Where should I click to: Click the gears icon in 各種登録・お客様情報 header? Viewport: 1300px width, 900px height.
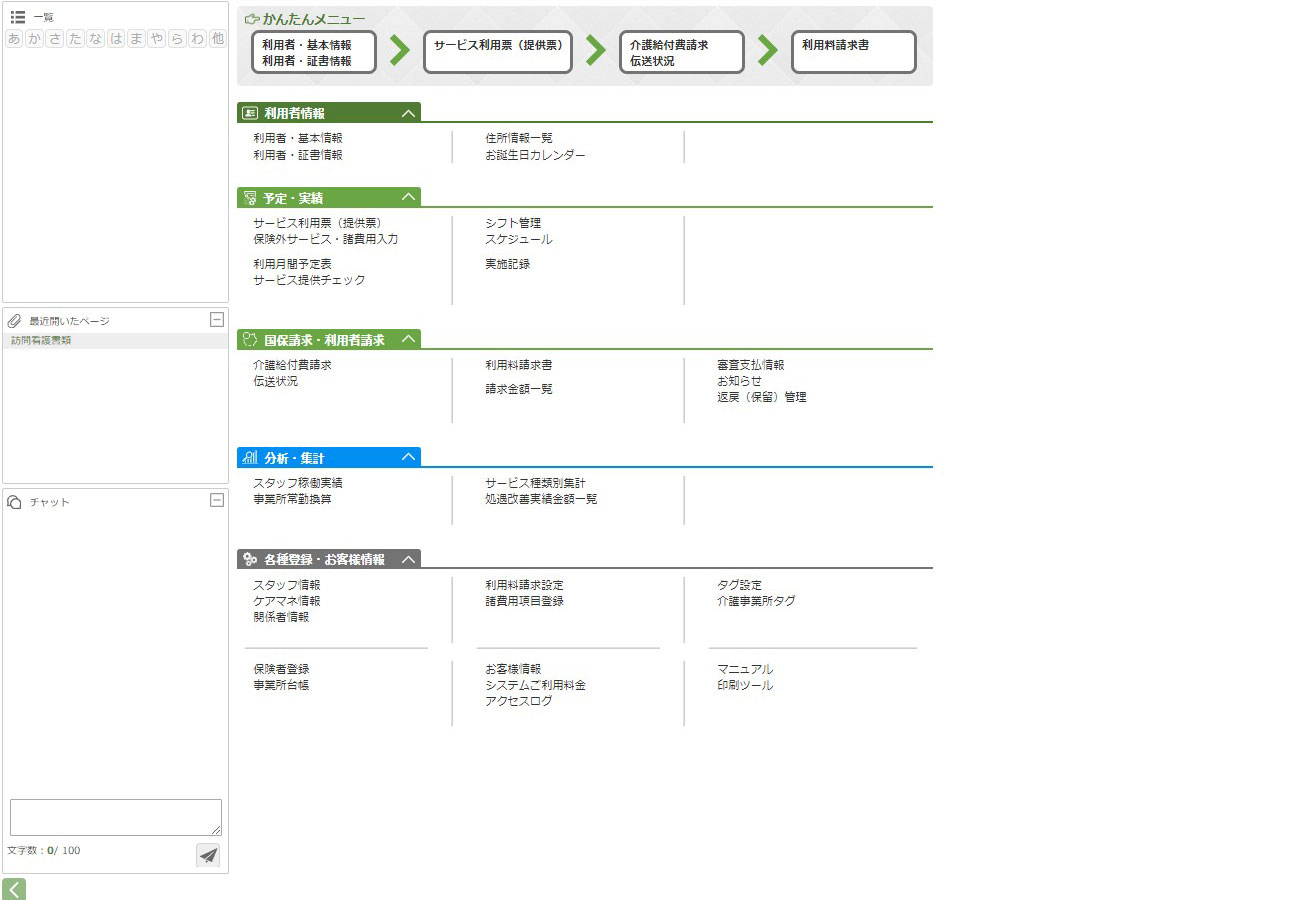250,560
